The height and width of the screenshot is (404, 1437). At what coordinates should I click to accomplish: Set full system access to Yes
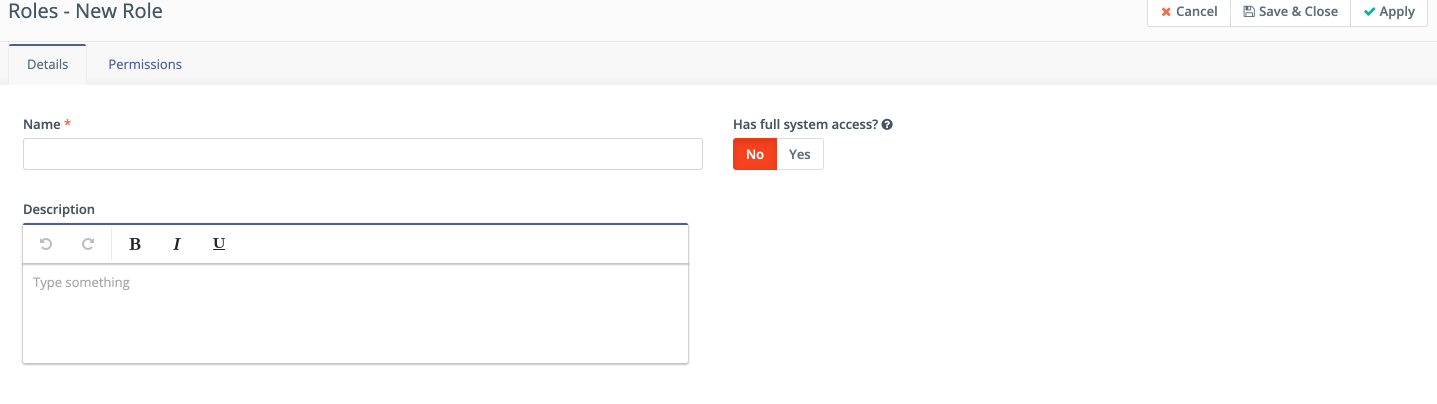tap(799, 154)
